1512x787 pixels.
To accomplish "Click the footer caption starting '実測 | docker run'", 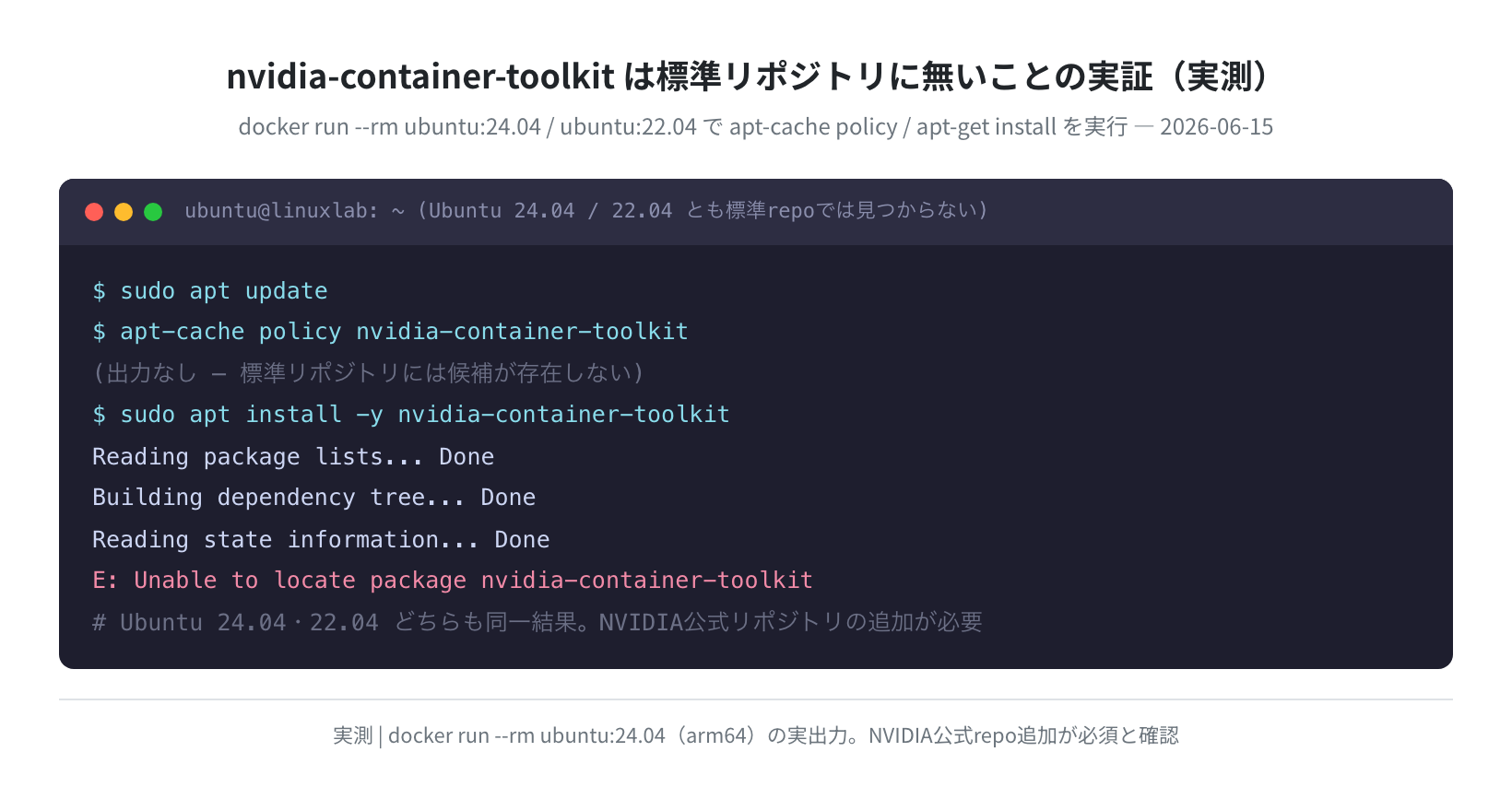I will tap(756, 735).
